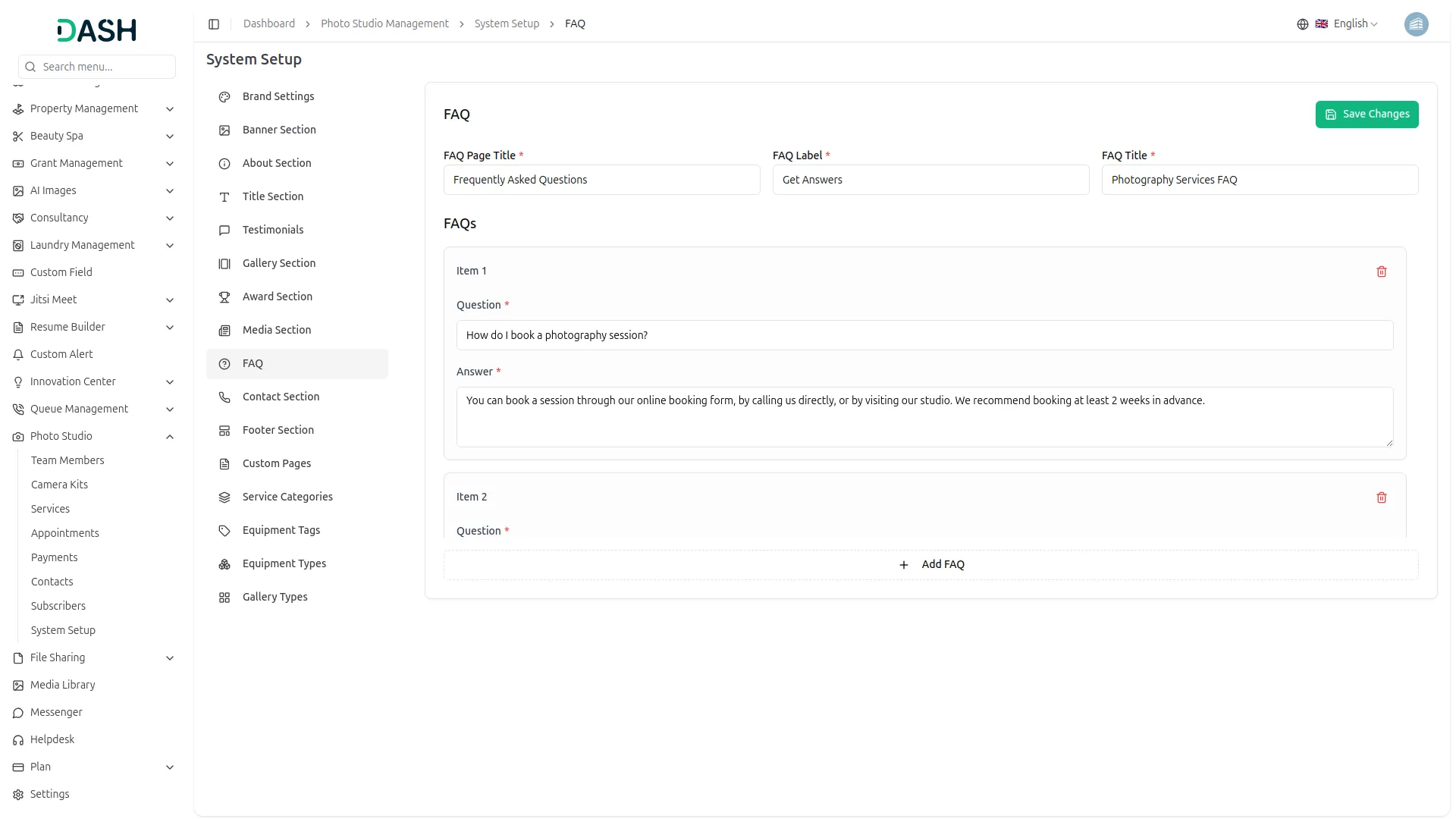Click the Equipment Tags tag icon
The height and width of the screenshot is (819, 1456).
224,531
